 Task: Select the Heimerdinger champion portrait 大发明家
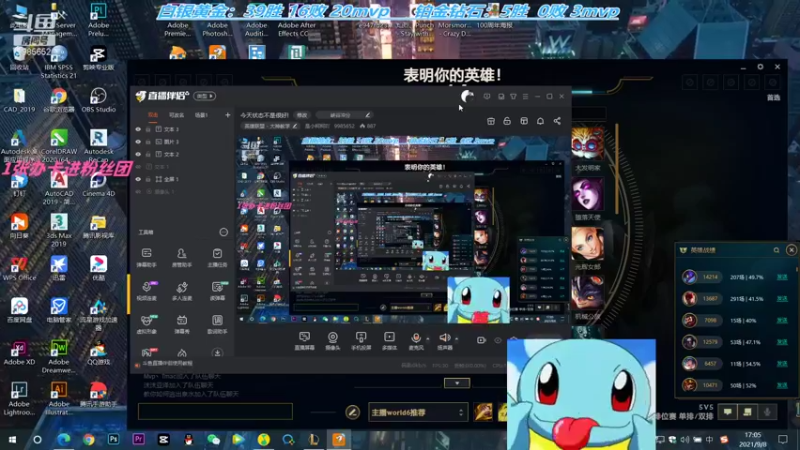587,143
